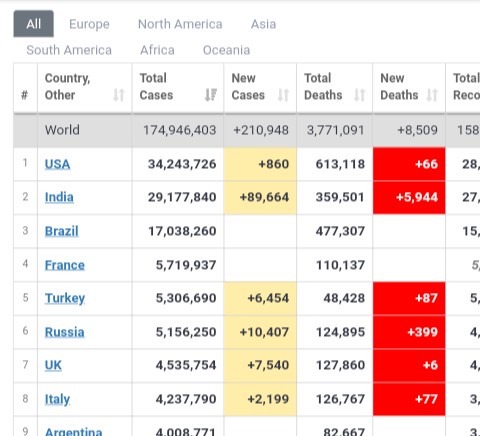
Task: Select Turkey total deaths 48,428
Action: [344, 298]
